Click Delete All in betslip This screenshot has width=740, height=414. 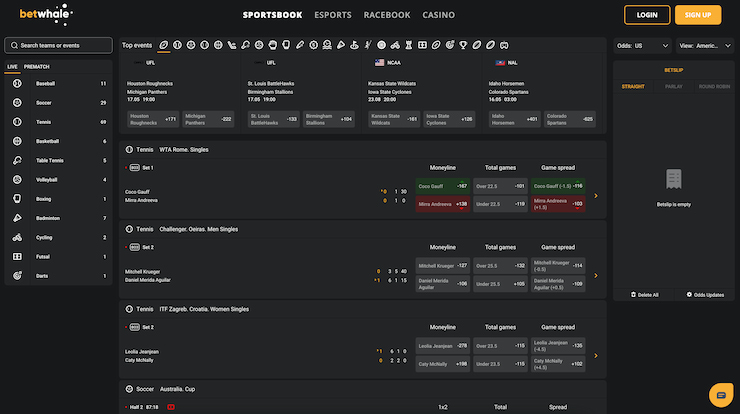[x=645, y=295]
